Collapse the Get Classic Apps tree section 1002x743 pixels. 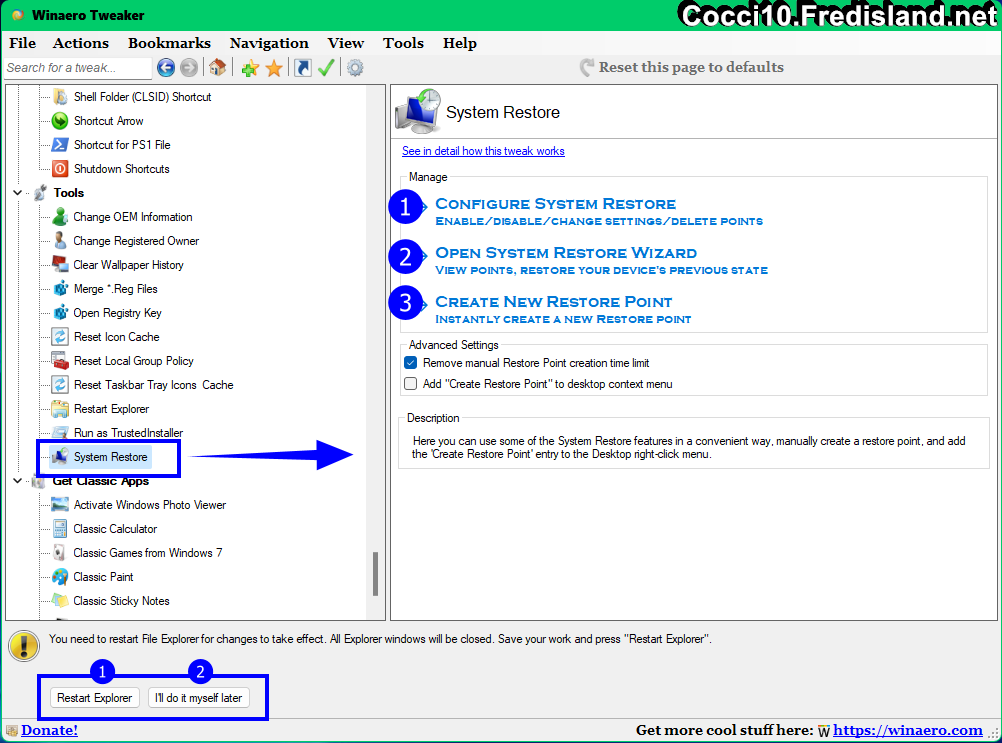click(17, 480)
